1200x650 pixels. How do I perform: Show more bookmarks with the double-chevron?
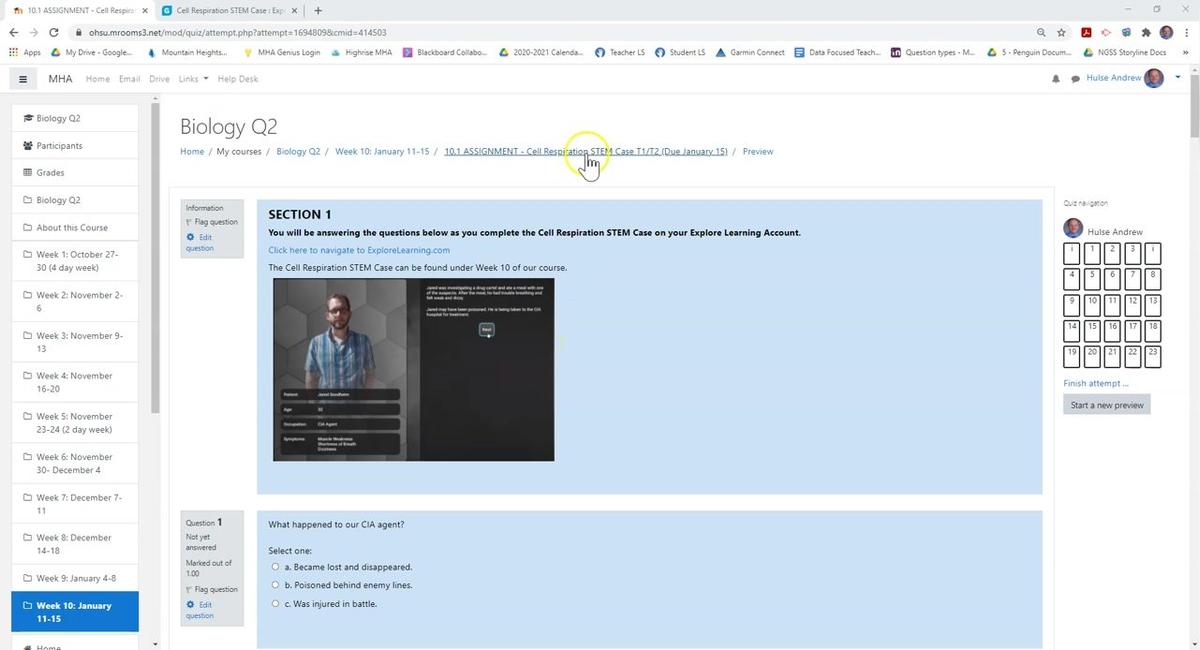(x=1185, y=52)
